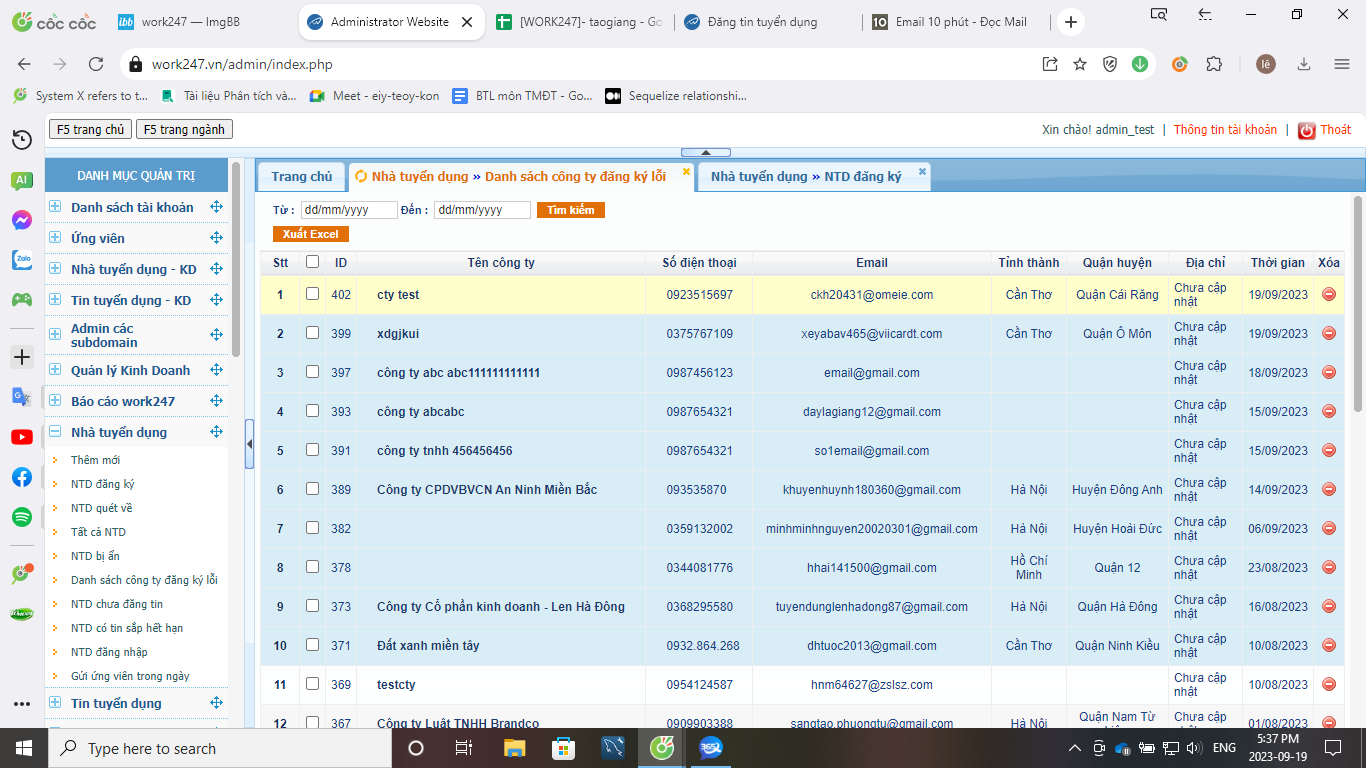Open Zalo from the browser sidebar
Viewport: 1366px width, 768px height.
pos(21,260)
